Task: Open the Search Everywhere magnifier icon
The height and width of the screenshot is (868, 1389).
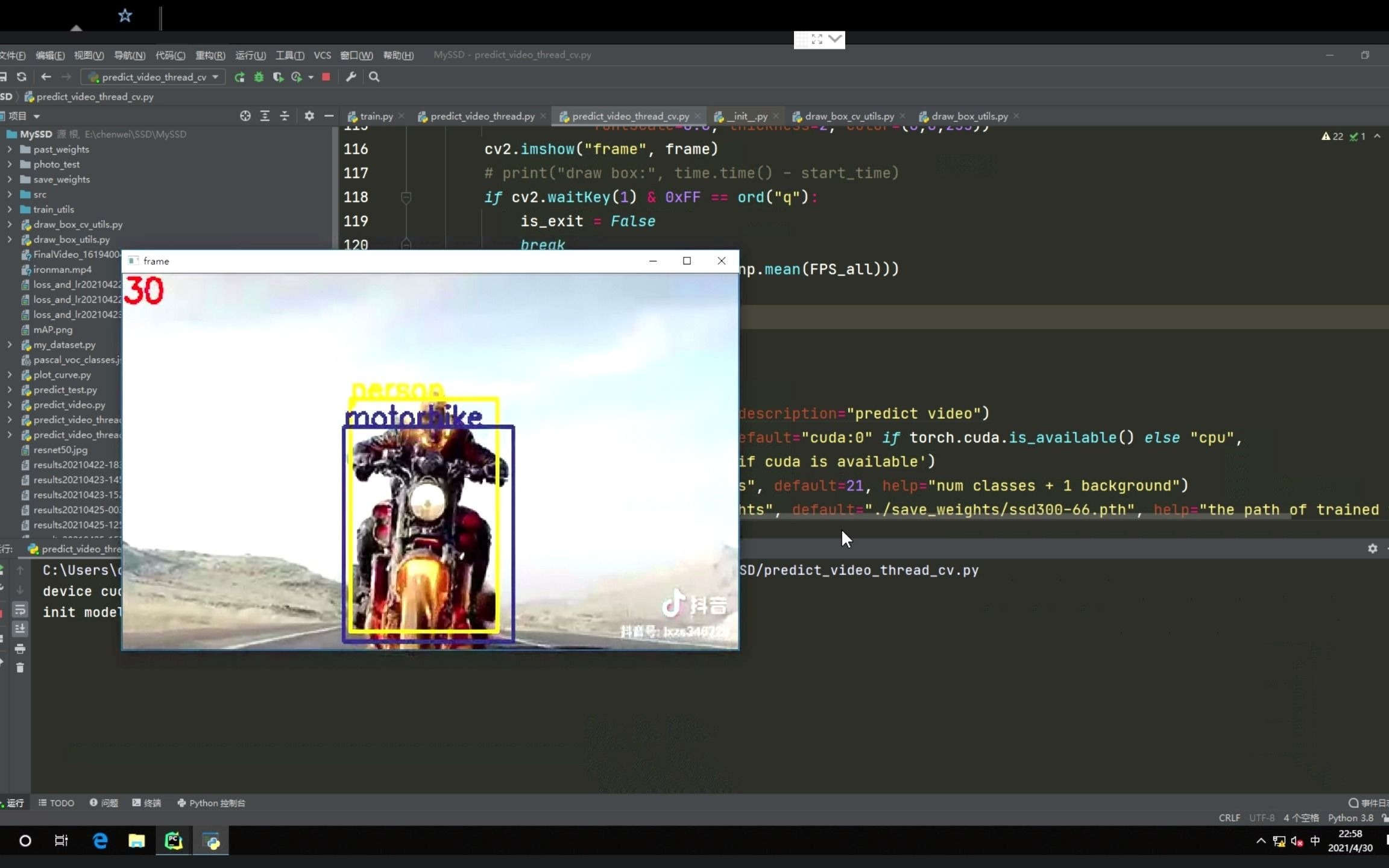Action: (374, 77)
